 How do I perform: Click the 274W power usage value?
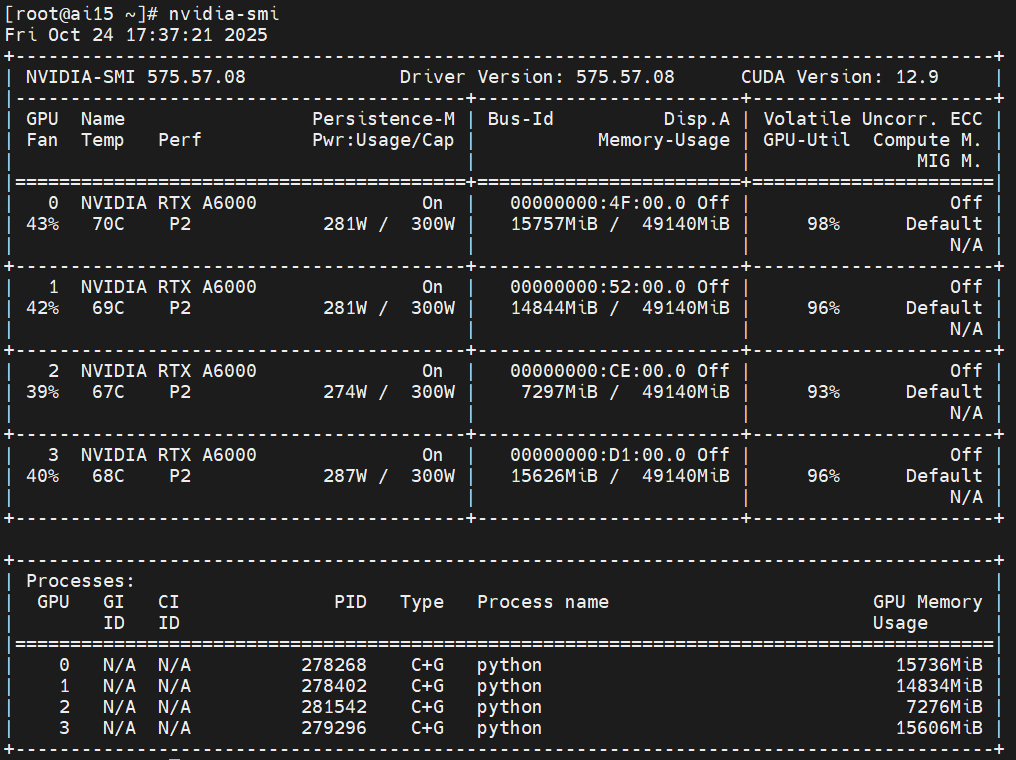click(345, 392)
